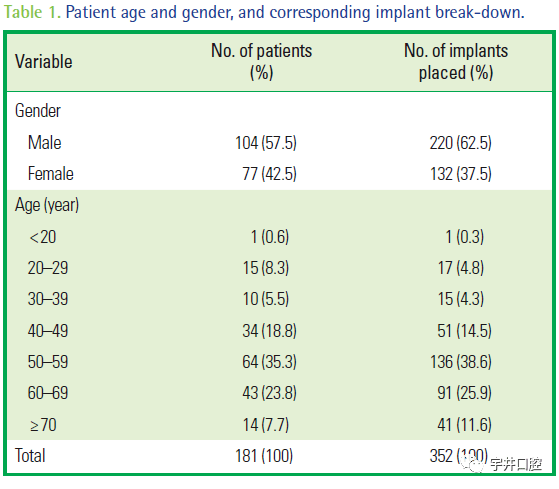Select the Variable column header
This screenshot has width=559, height=489.
coord(43,62)
